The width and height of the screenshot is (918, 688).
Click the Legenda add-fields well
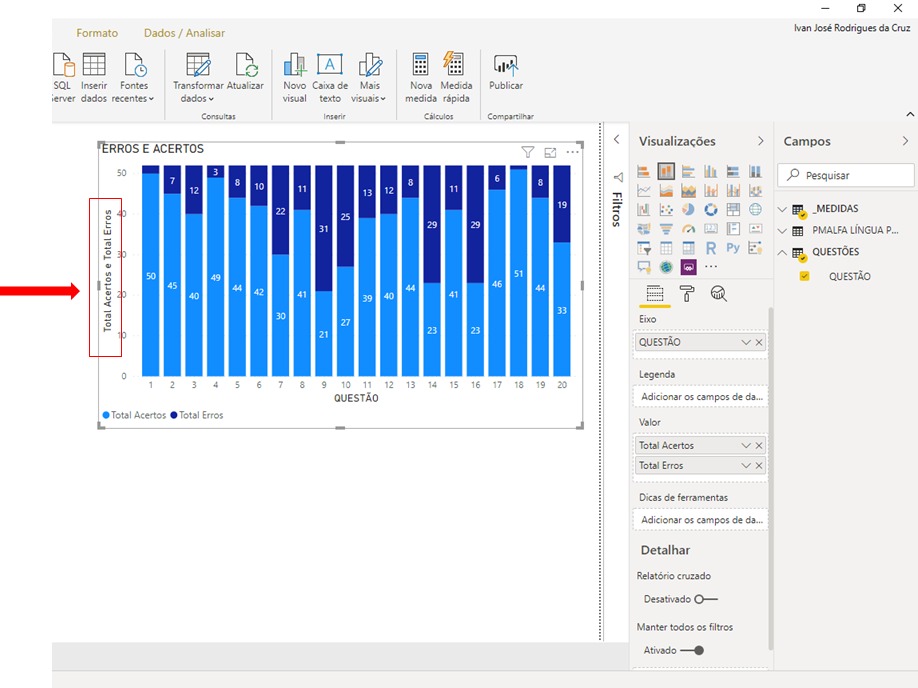click(x=700, y=396)
